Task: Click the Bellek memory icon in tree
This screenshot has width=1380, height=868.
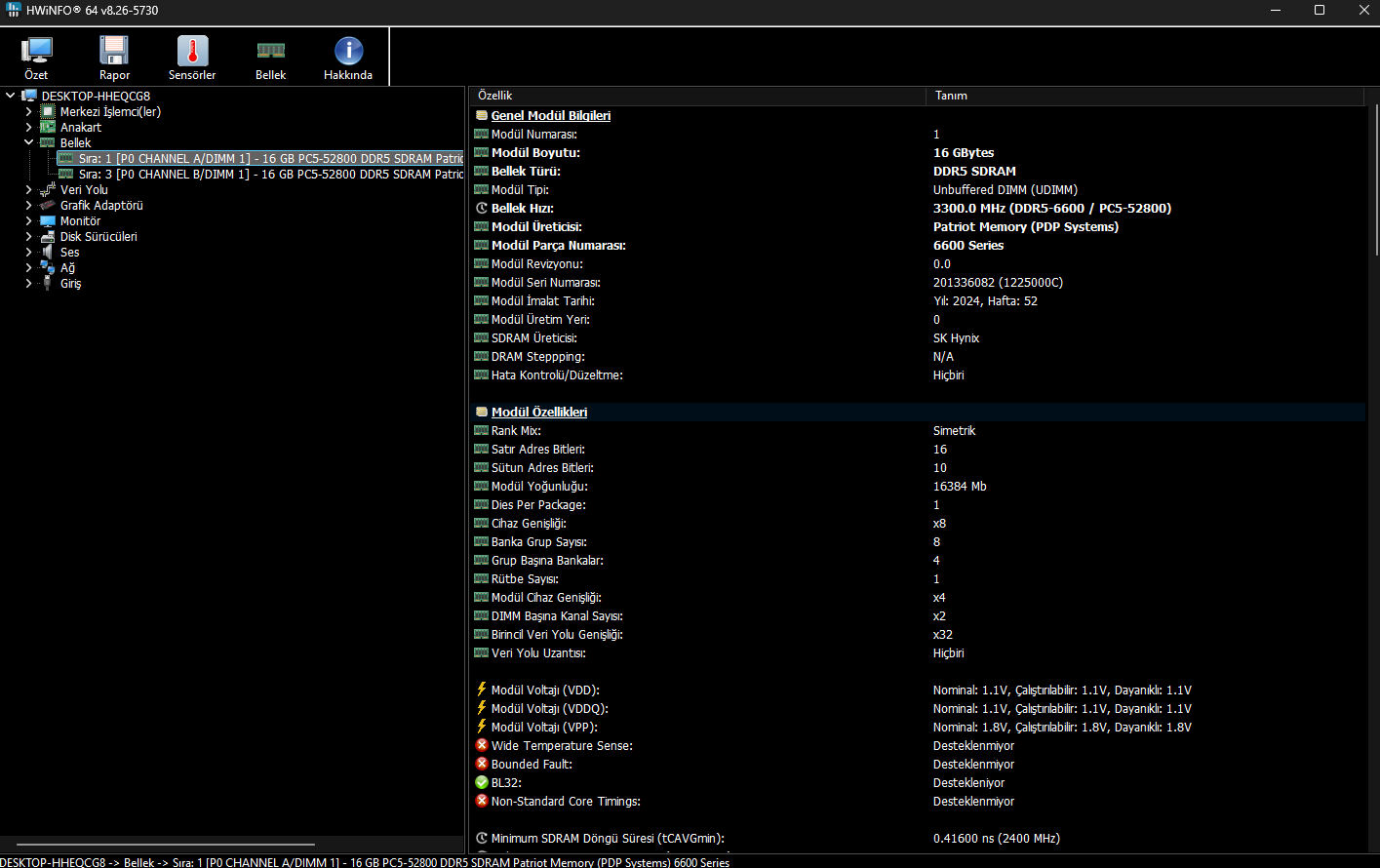Action: 48,142
